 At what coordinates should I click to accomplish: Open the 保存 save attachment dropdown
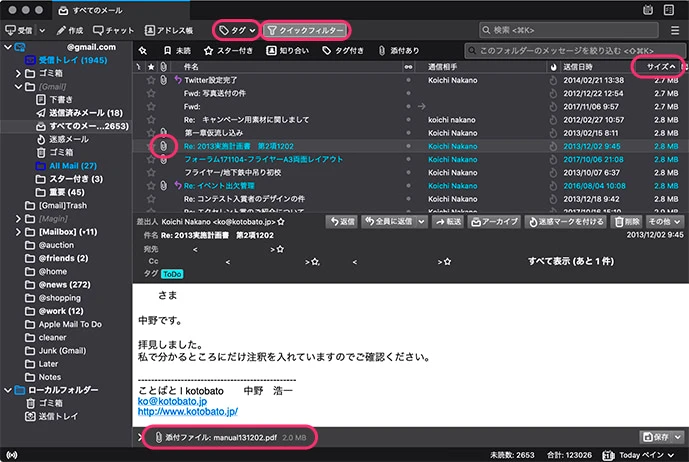click(657, 436)
